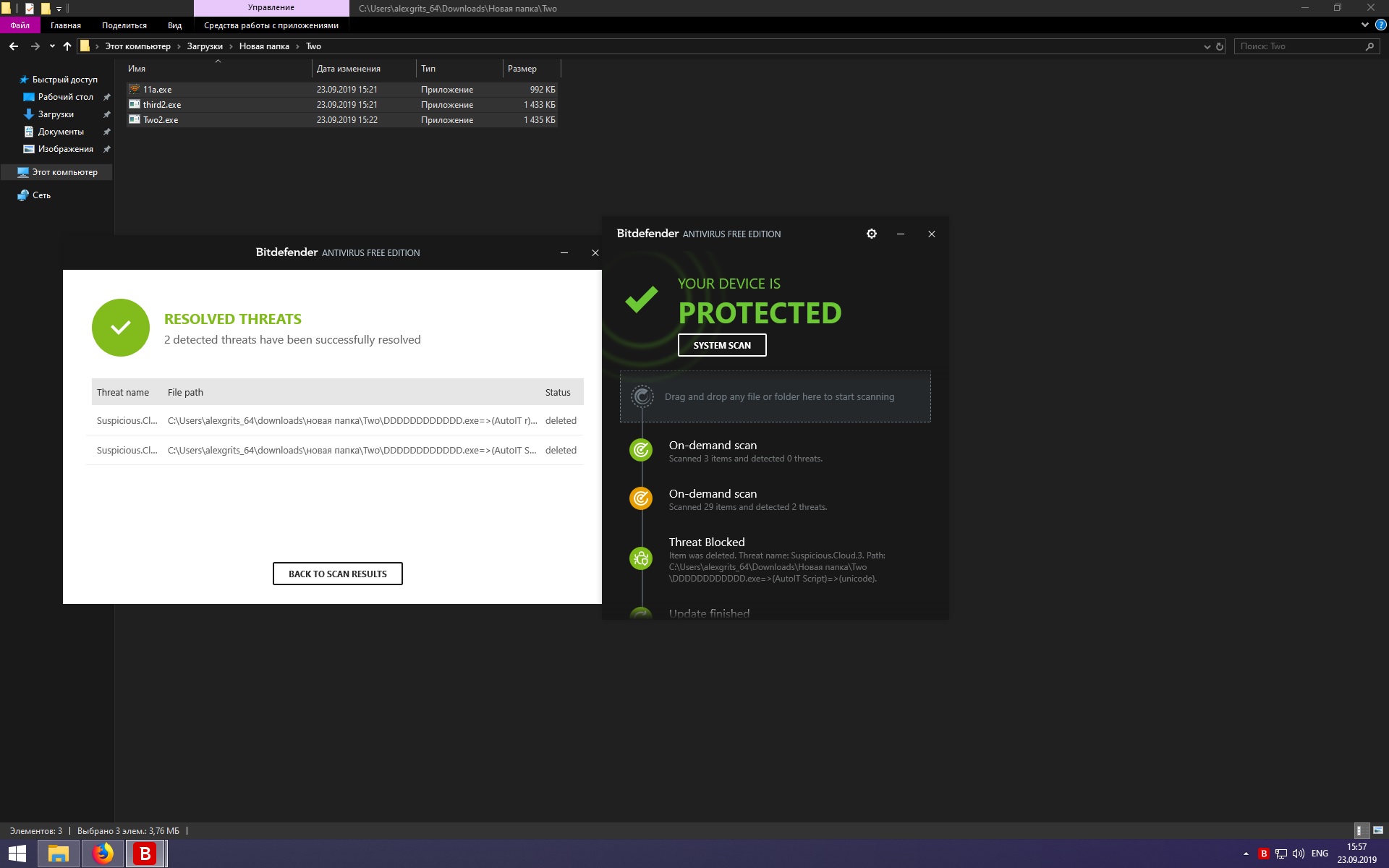Open the Explorer help icon
This screenshot has width=1389, height=868.
click(1380, 25)
